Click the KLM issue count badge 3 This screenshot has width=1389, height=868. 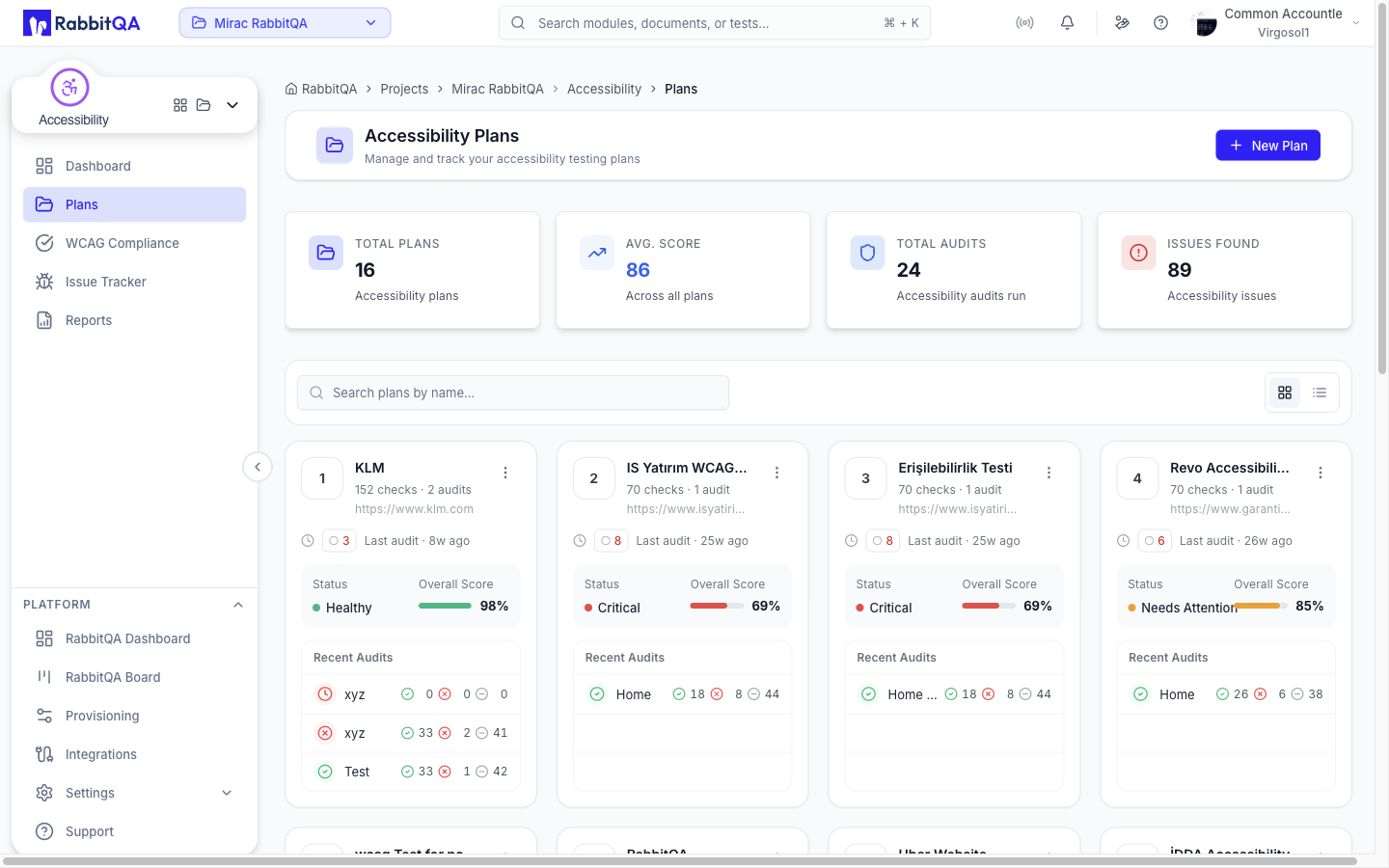click(340, 541)
